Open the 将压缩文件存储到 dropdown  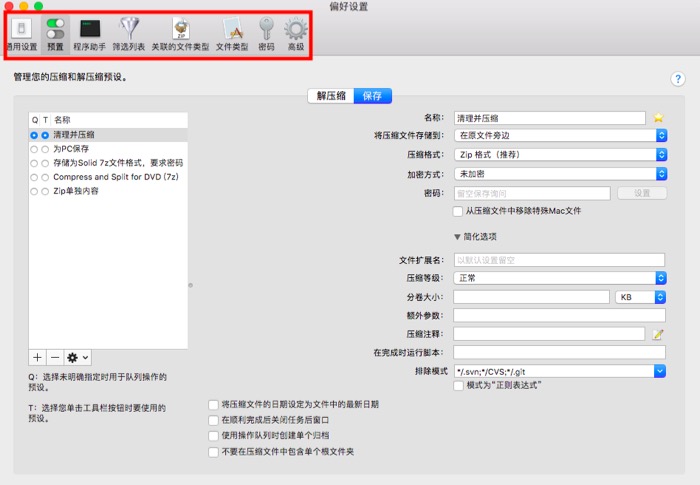pos(560,135)
